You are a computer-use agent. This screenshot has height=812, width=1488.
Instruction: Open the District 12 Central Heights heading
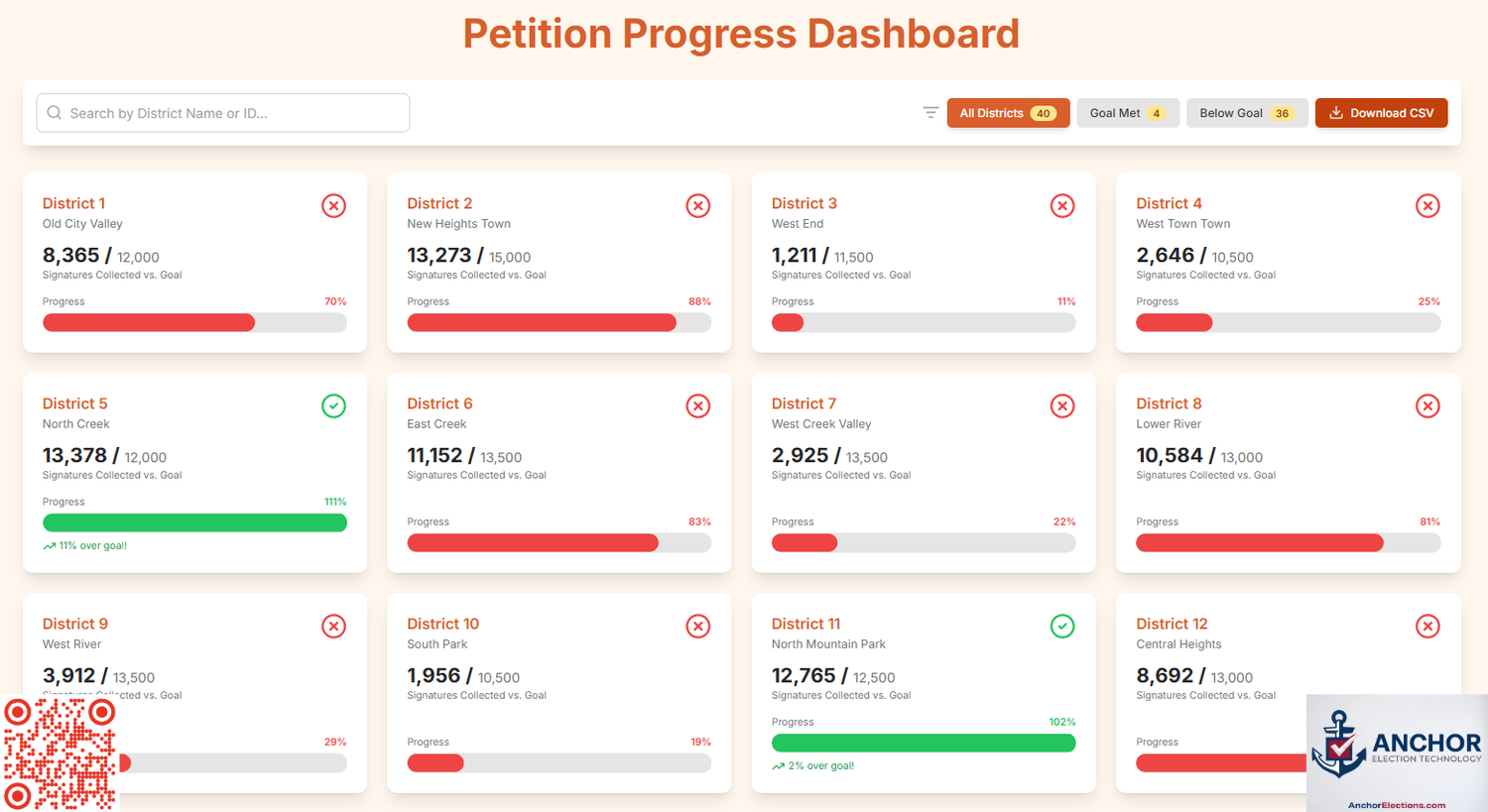click(1172, 624)
